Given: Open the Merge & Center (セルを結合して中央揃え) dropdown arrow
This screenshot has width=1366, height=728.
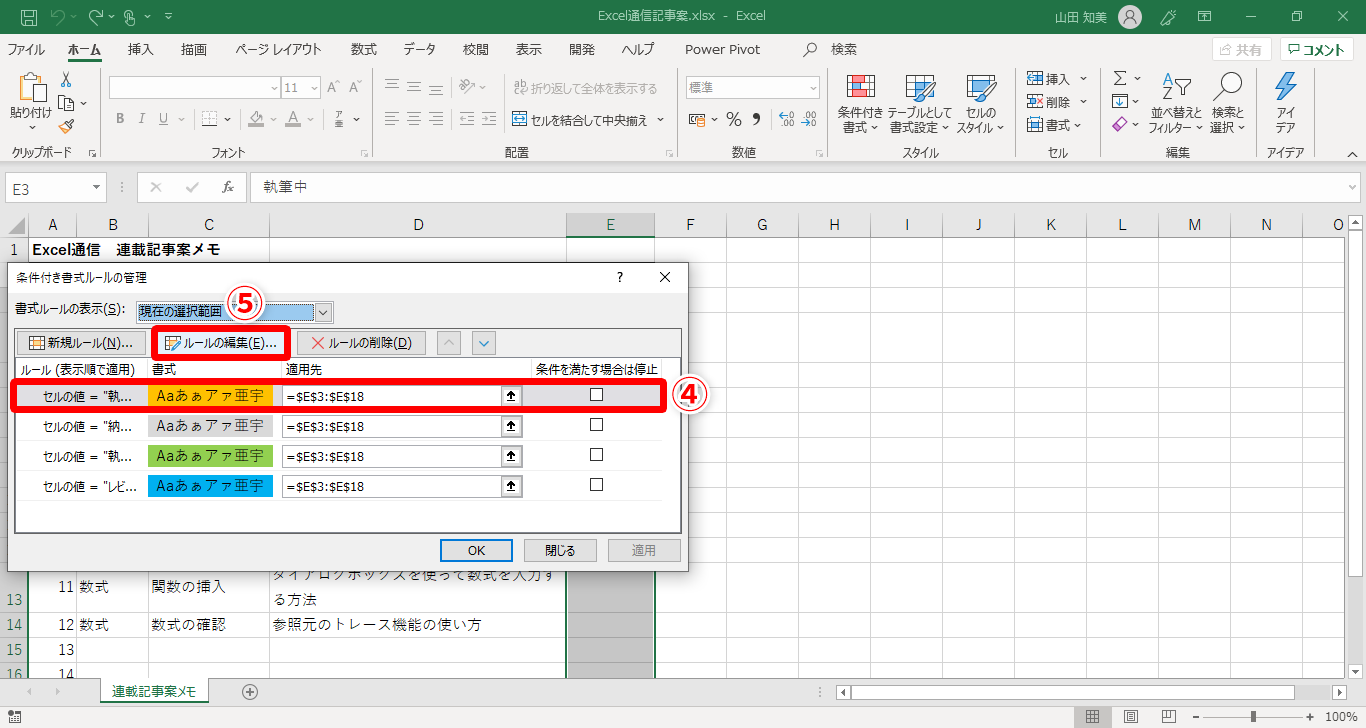Looking at the screenshot, I should tap(661, 120).
